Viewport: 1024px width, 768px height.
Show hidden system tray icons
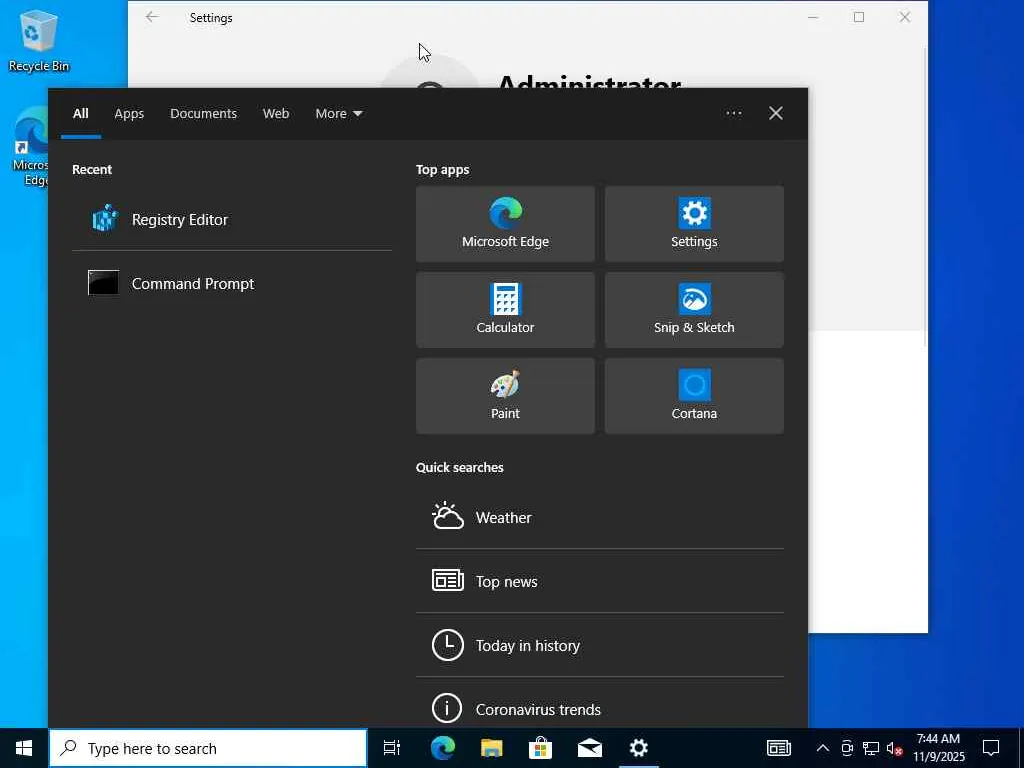tap(823, 748)
